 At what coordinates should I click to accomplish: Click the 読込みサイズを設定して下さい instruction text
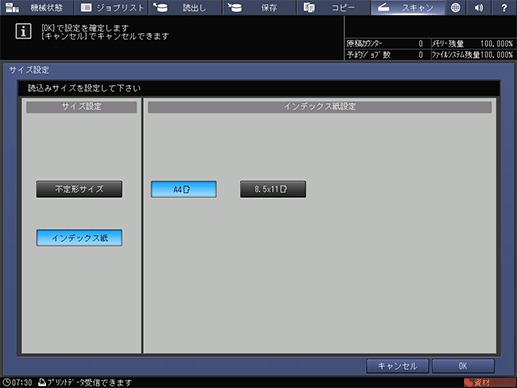84,88
